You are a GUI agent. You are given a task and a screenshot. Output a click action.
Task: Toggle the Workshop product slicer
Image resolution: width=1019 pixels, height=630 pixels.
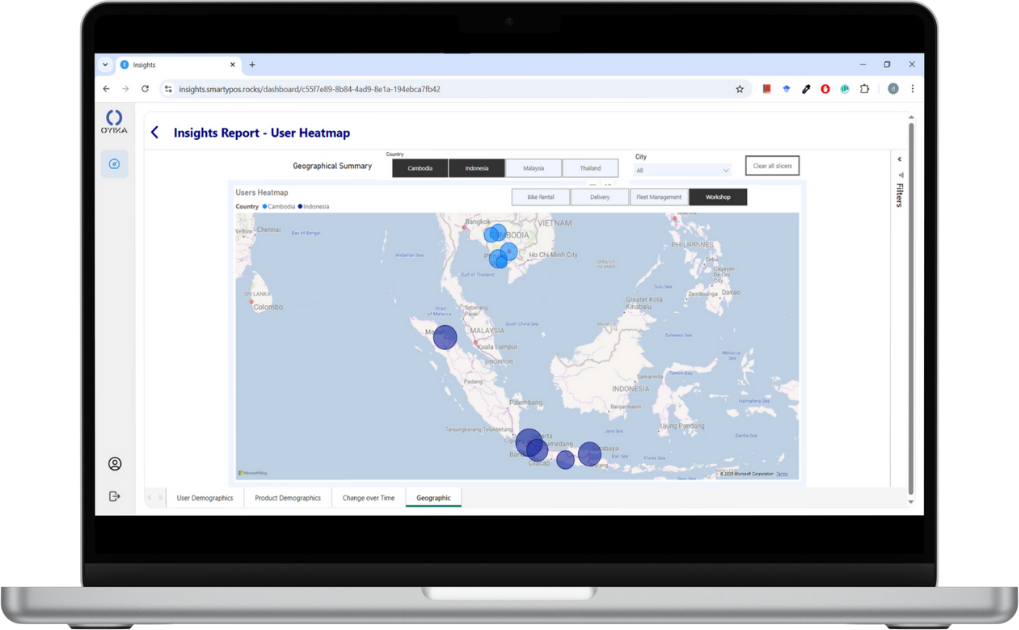(x=718, y=197)
